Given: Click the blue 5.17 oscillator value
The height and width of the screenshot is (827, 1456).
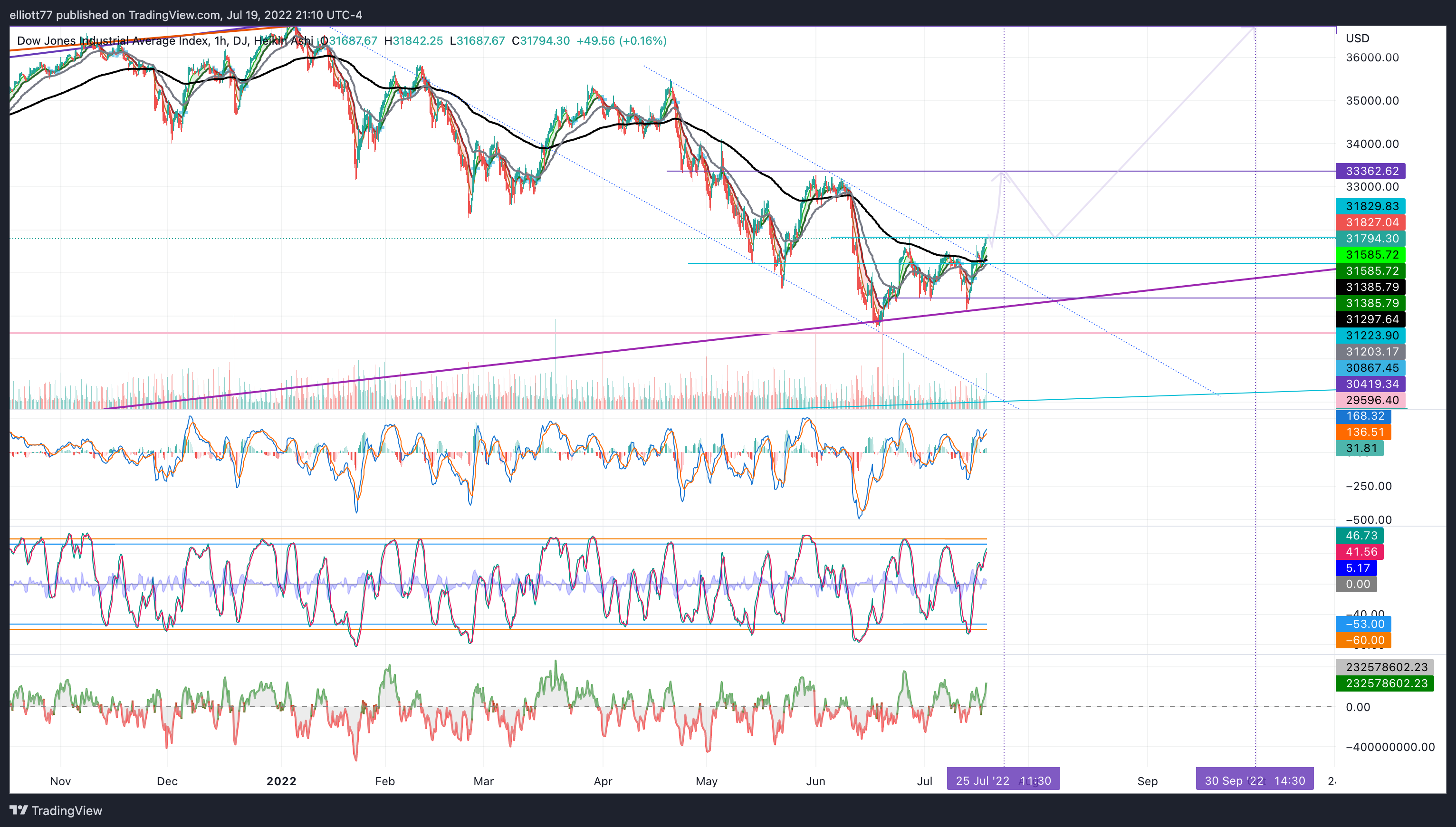Looking at the screenshot, I should coord(1357,568).
